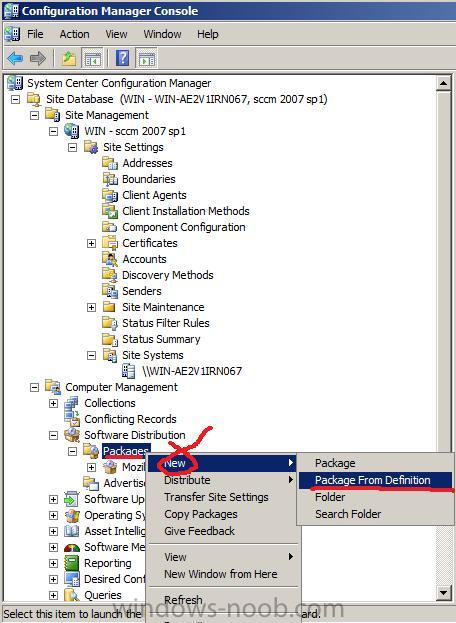The width and height of the screenshot is (456, 623).
Task: Select the Client Agents tree item
Action: [154, 195]
